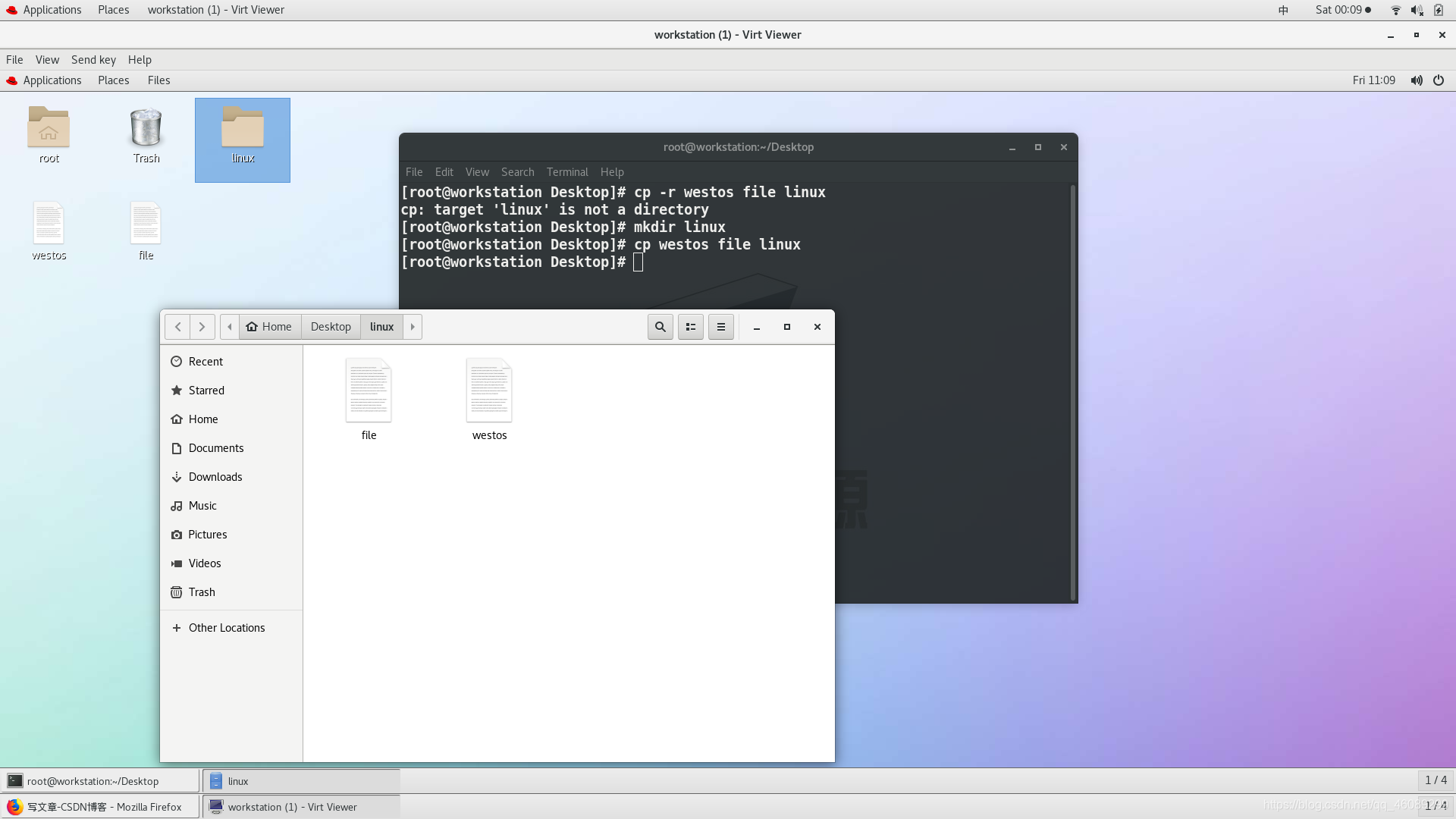Toggle icon view in file manager toolbar
This screenshot has width=1456, height=819.
[x=690, y=326]
